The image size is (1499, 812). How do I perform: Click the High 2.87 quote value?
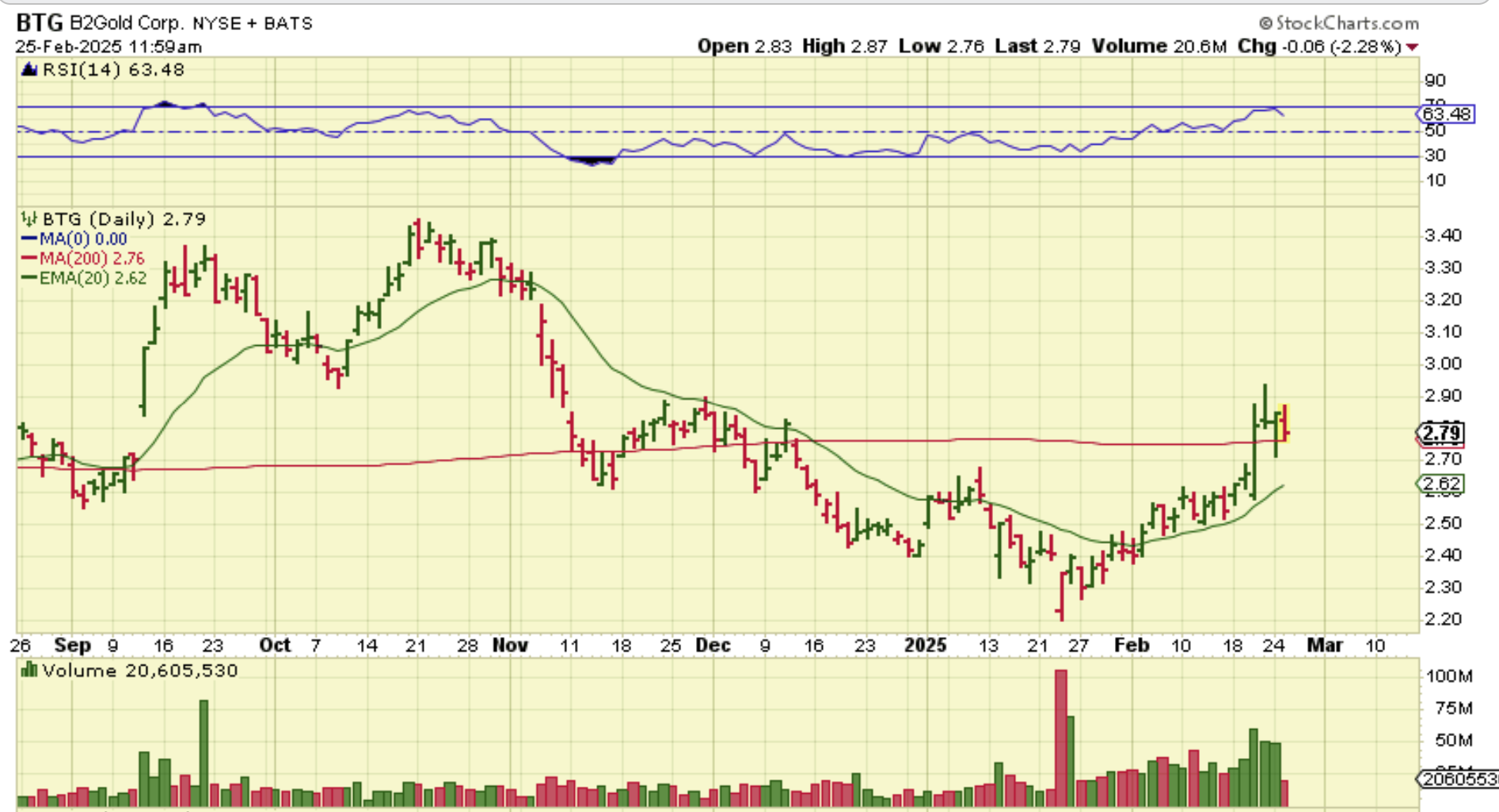tap(844, 46)
